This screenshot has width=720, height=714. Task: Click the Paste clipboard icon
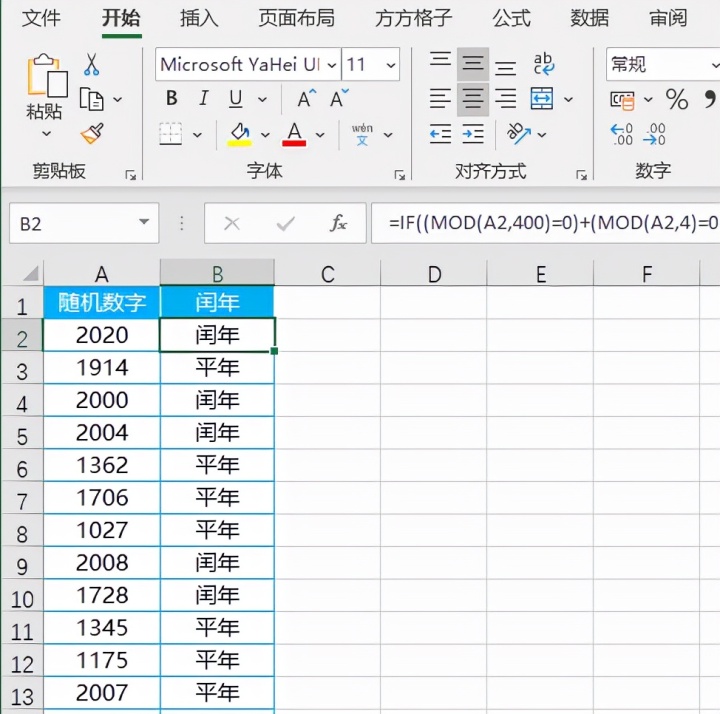click(x=47, y=75)
